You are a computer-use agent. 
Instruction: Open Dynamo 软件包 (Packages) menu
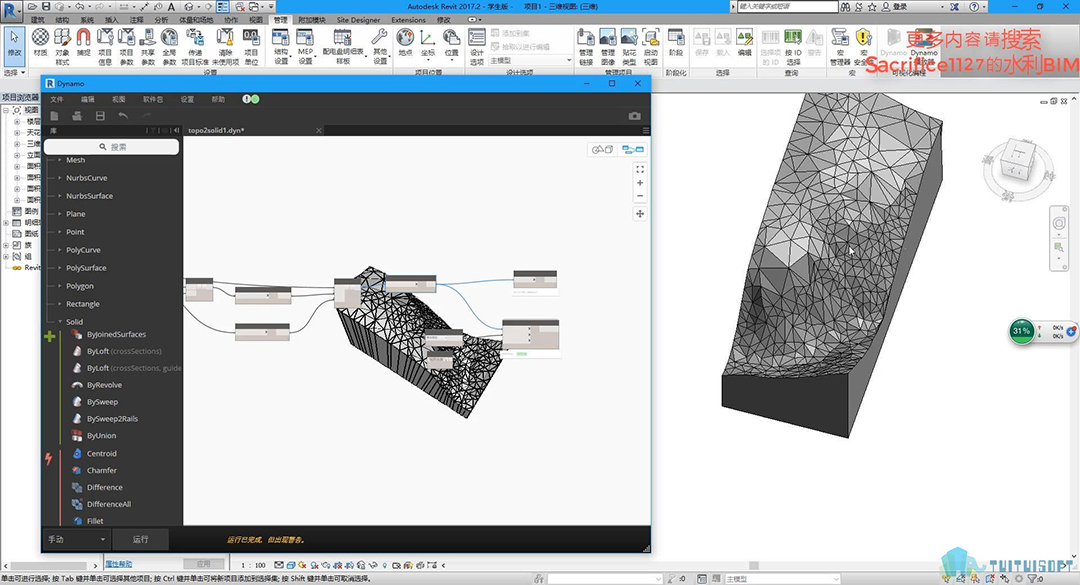click(x=153, y=100)
